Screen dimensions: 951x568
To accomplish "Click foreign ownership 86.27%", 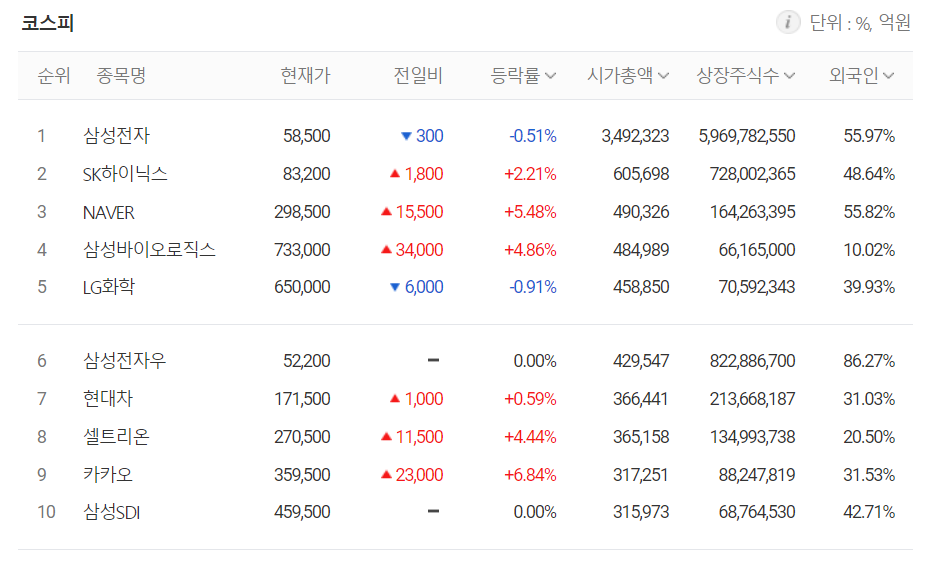I will tap(869, 361).
